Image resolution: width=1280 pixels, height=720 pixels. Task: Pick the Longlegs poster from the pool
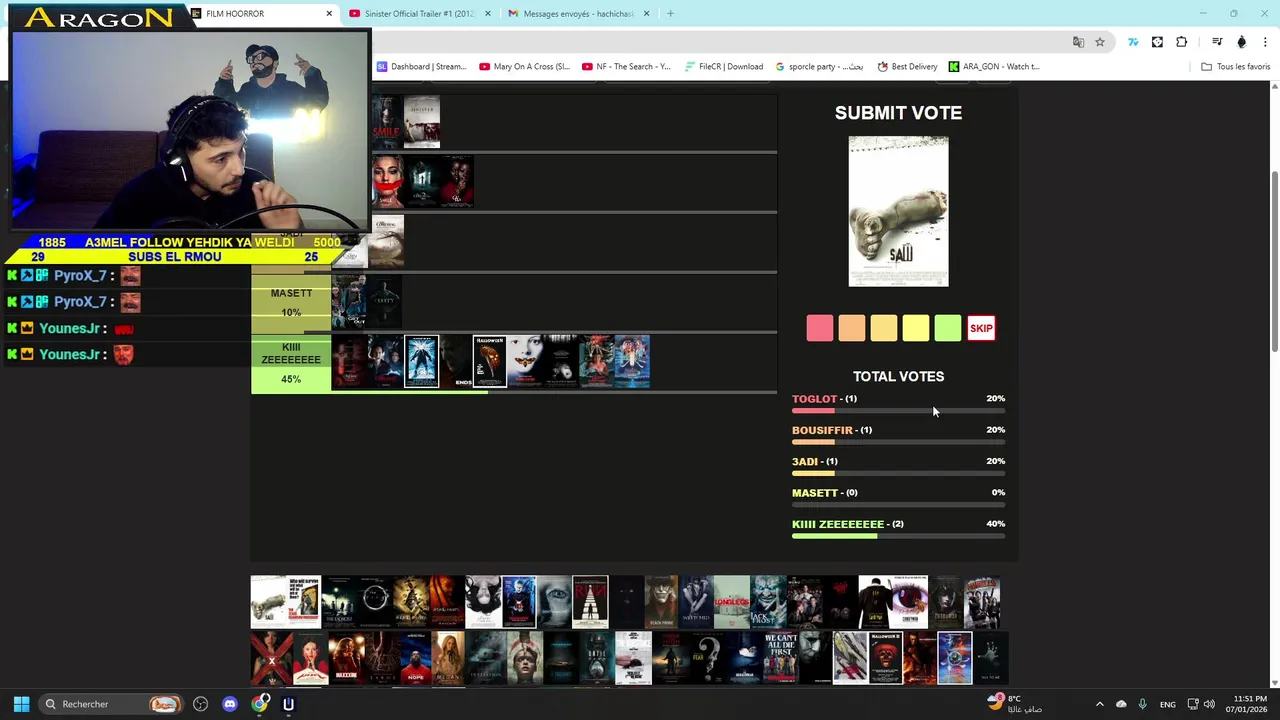point(732,602)
